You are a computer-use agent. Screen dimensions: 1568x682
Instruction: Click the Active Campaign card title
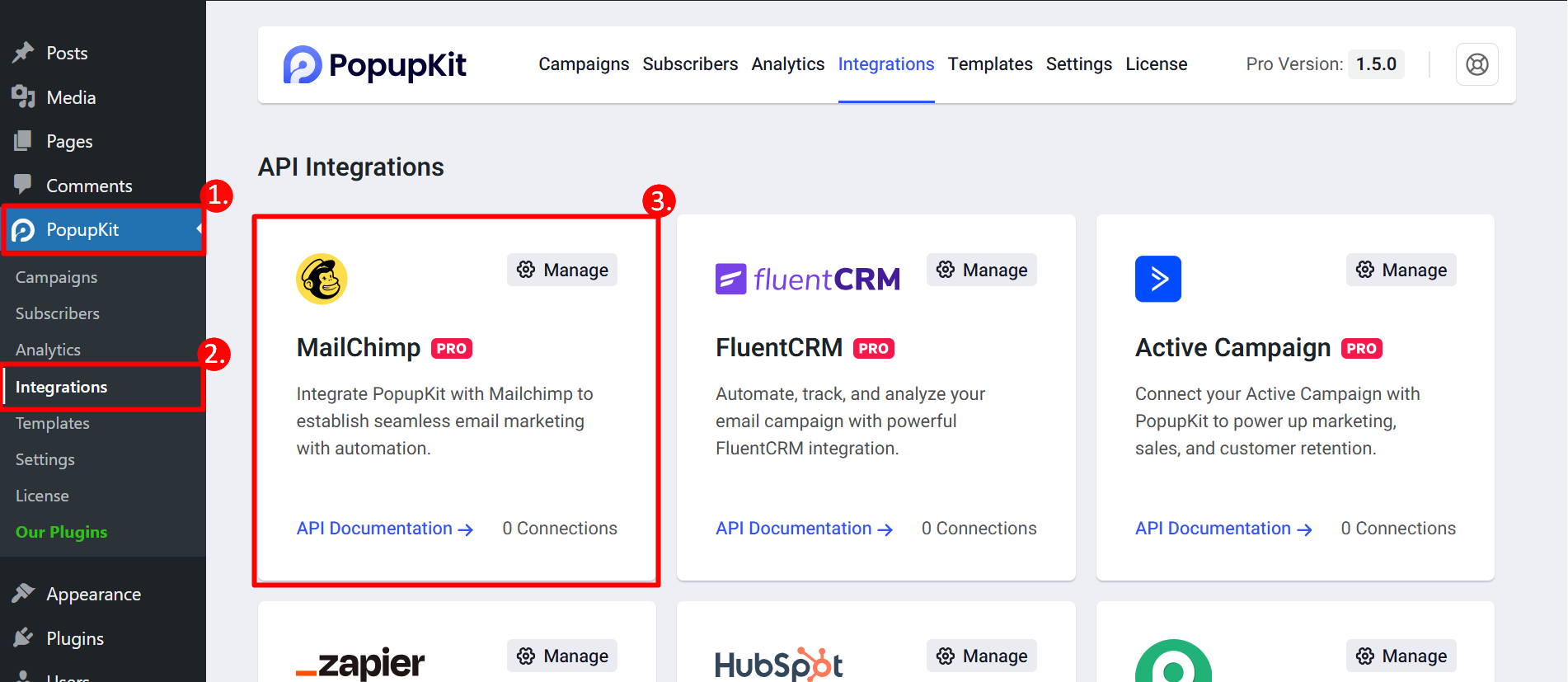(1233, 348)
